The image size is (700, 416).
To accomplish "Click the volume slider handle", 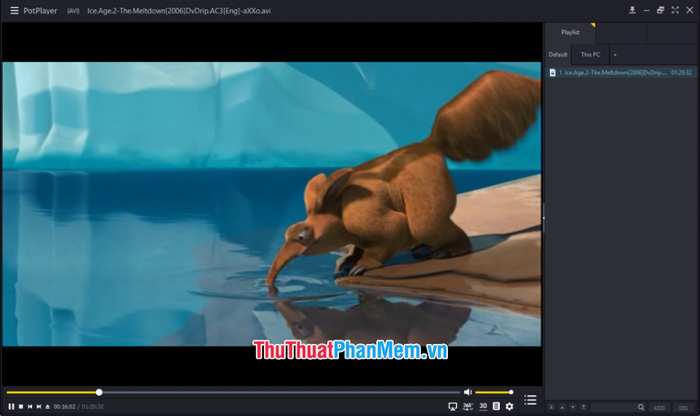I will [x=511, y=392].
